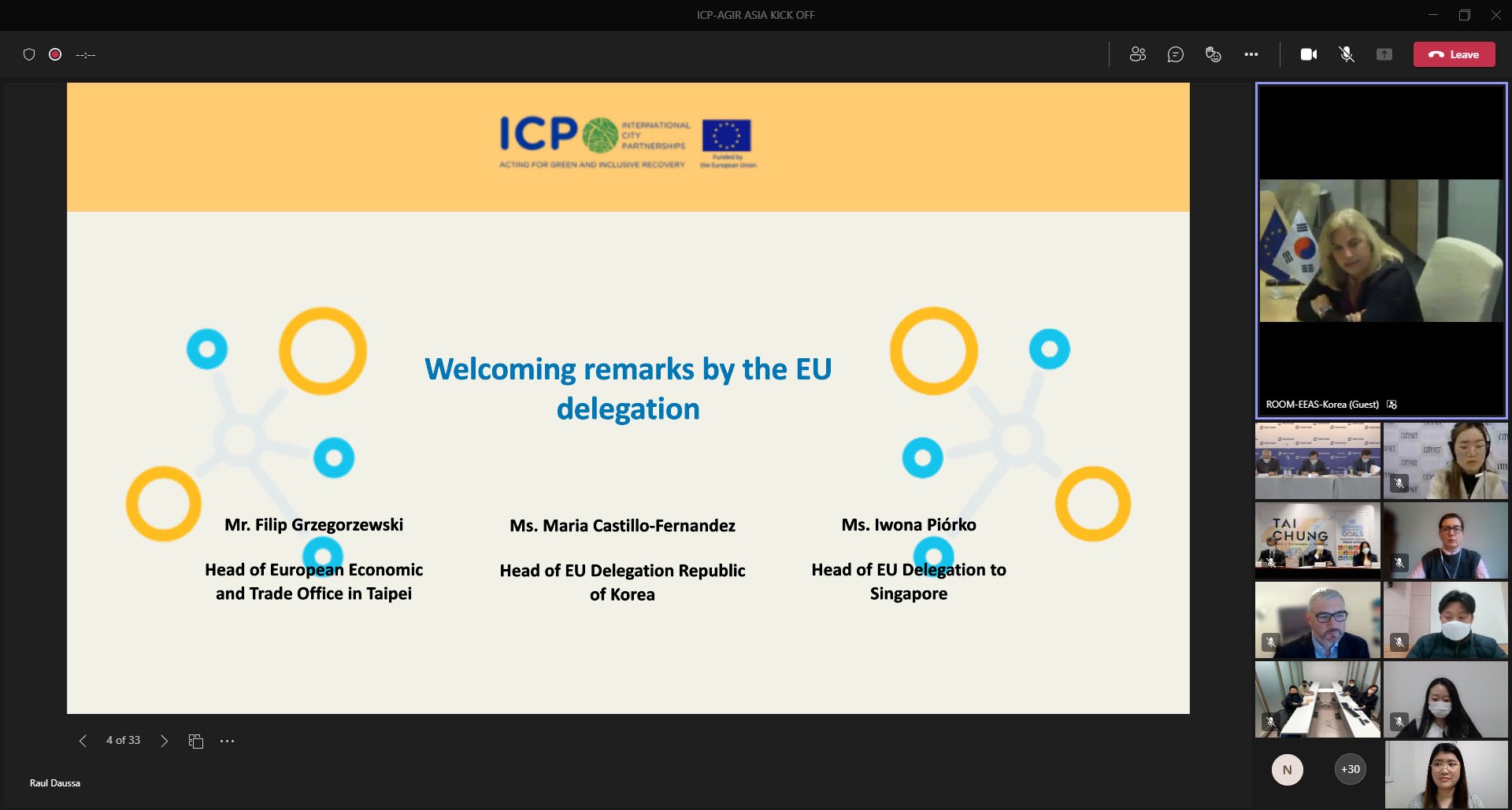
Task: Click the Raul Daussa presenter name
Action: coord(55,783)
